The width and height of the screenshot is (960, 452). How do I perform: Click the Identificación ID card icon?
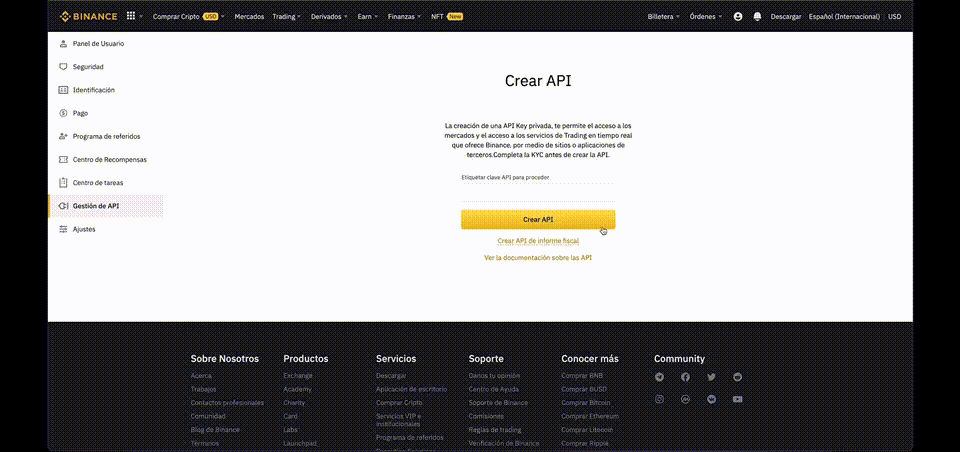[x=63, y=90]
